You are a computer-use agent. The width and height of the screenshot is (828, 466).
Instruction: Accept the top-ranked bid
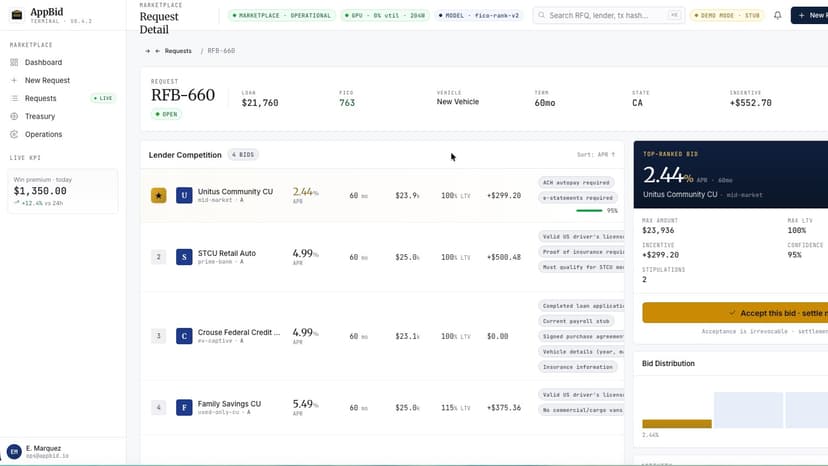click(x=735, y=313)
